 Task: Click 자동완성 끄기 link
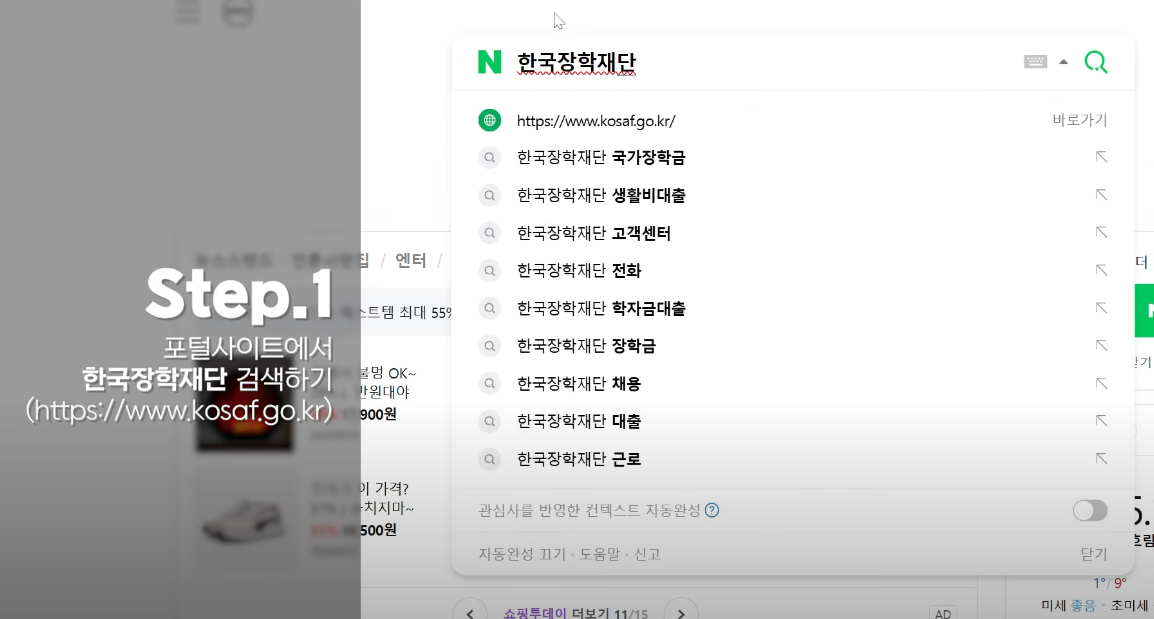pyautogui.click(x=522, y=554)
